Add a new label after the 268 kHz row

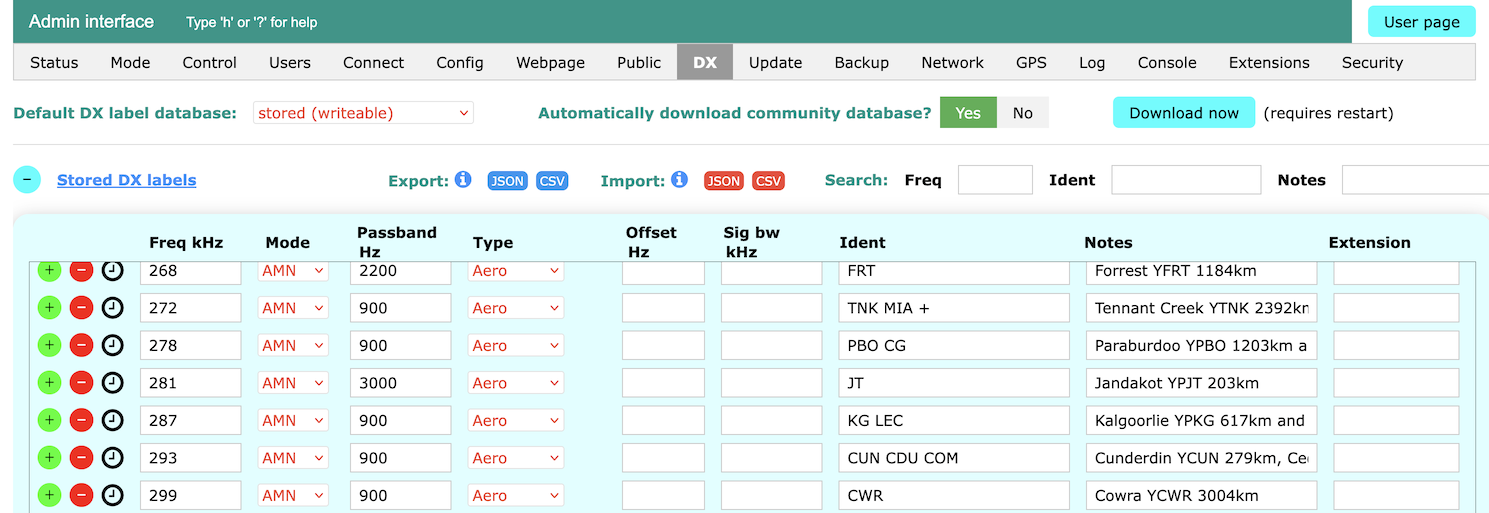[x=48, y=271]
